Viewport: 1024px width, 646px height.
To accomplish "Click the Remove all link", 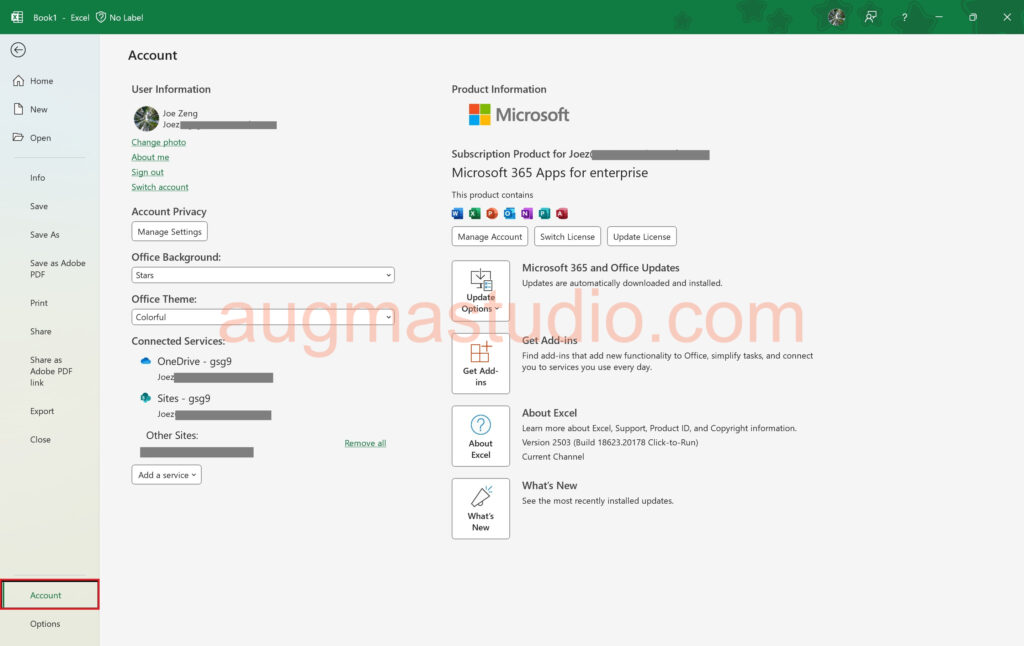I will (365, 443).
